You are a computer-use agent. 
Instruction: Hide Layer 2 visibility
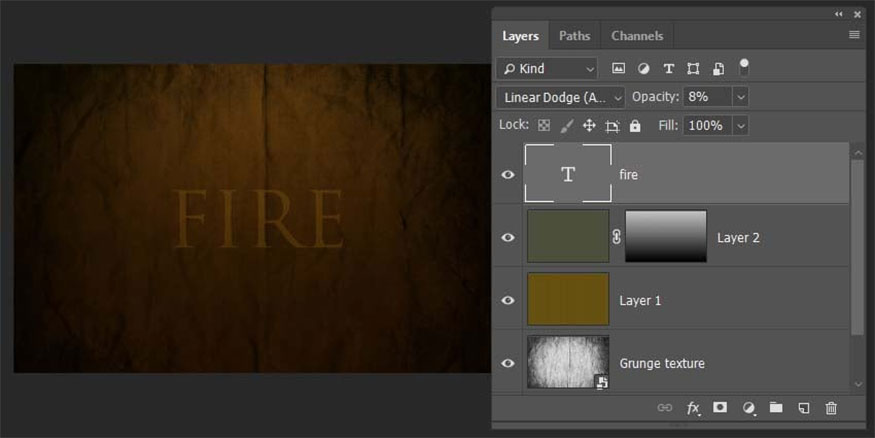click(508, 238)
